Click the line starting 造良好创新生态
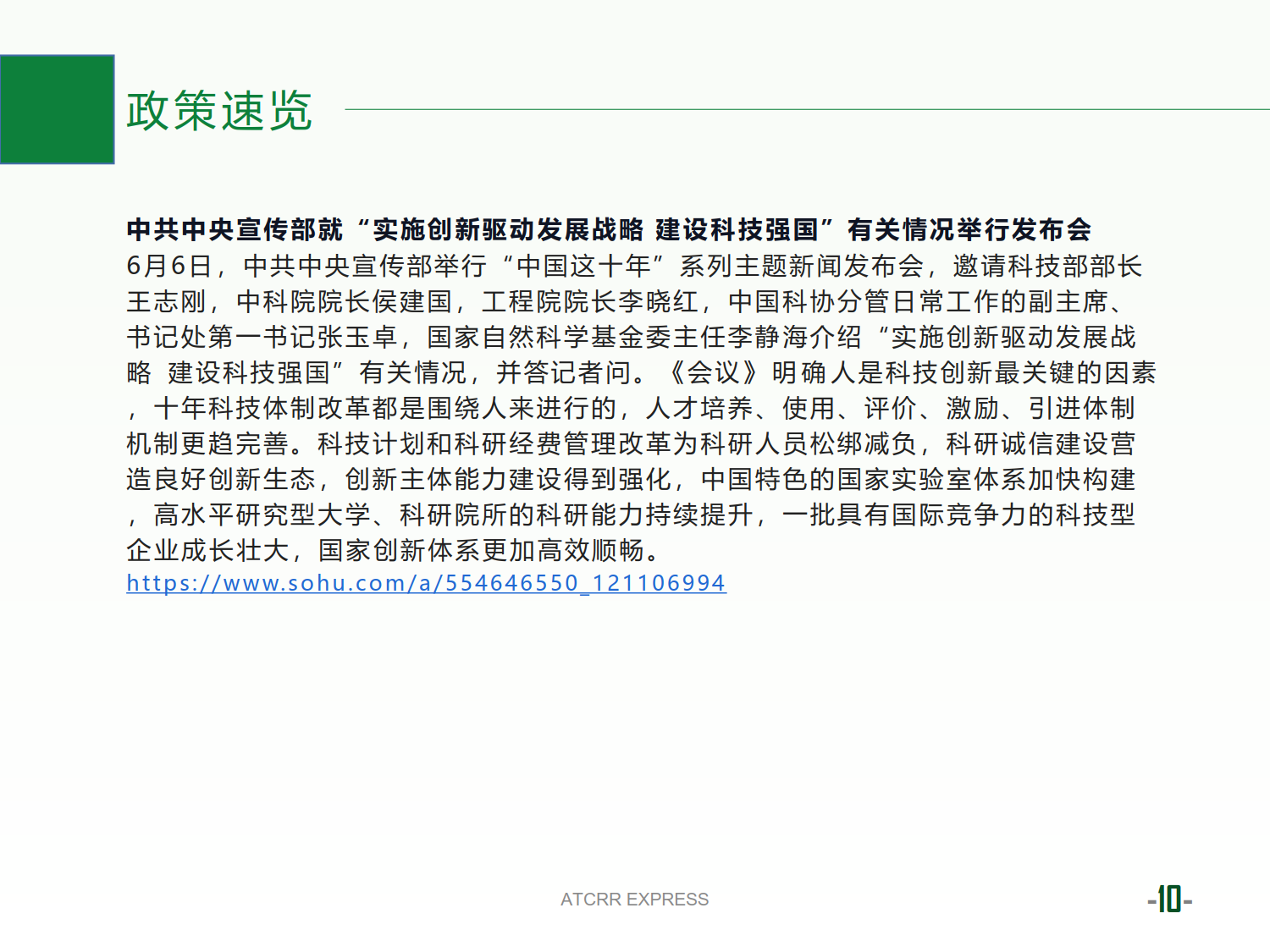This screenshot has height=952, width=1270. tap(631, 479)
